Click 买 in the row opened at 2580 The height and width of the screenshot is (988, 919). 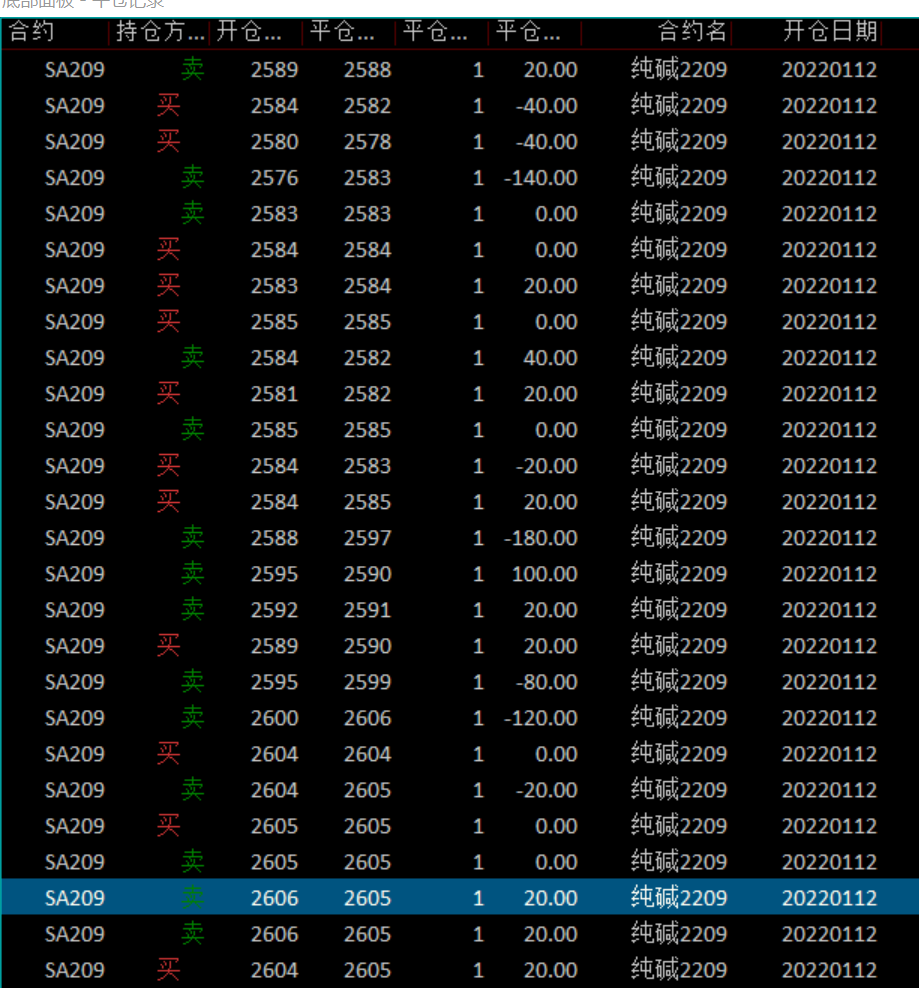[x=168, y=141]
